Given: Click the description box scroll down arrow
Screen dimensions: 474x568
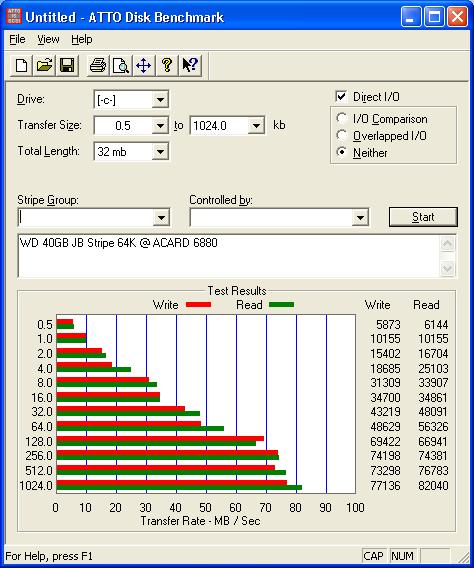Looking at the screenshot, I should click(447, 269).
